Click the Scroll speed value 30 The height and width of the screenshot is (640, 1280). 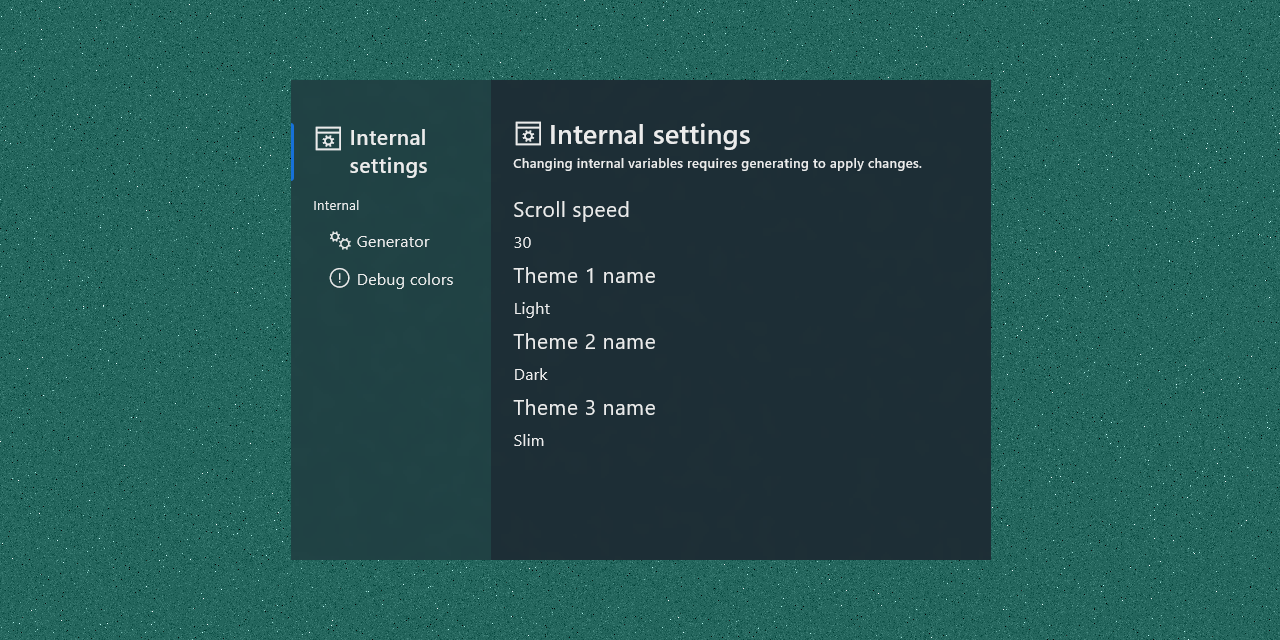click(522, 242)
